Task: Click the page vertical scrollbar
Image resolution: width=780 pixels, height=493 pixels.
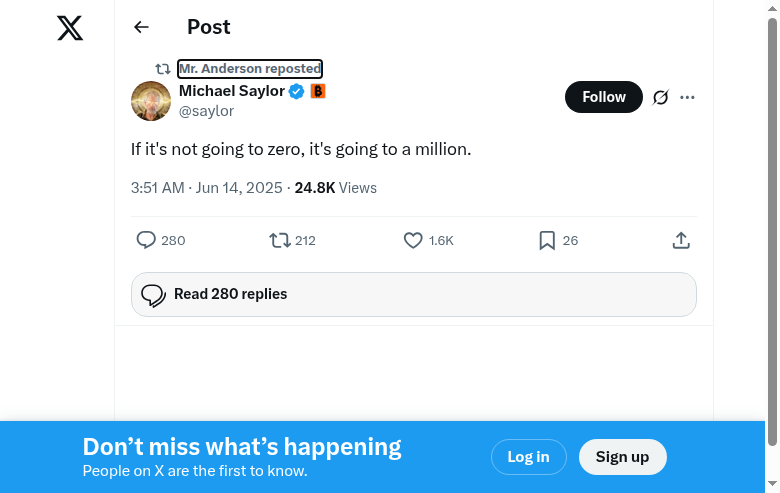Action: point(772,230)
